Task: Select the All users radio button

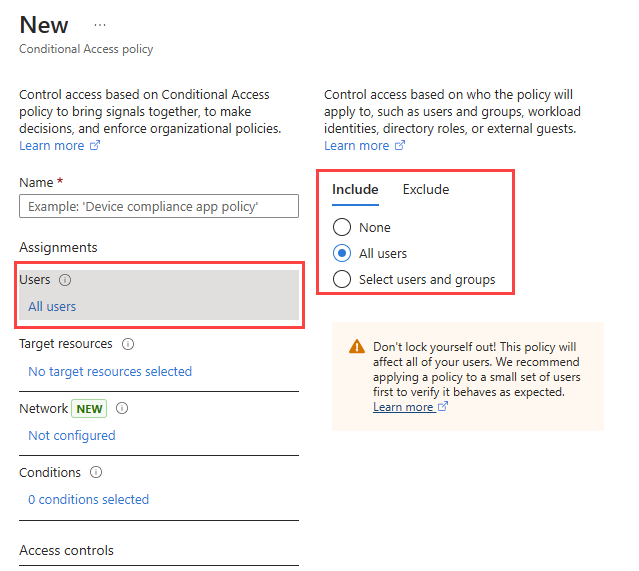Action: tap(342, 253)
